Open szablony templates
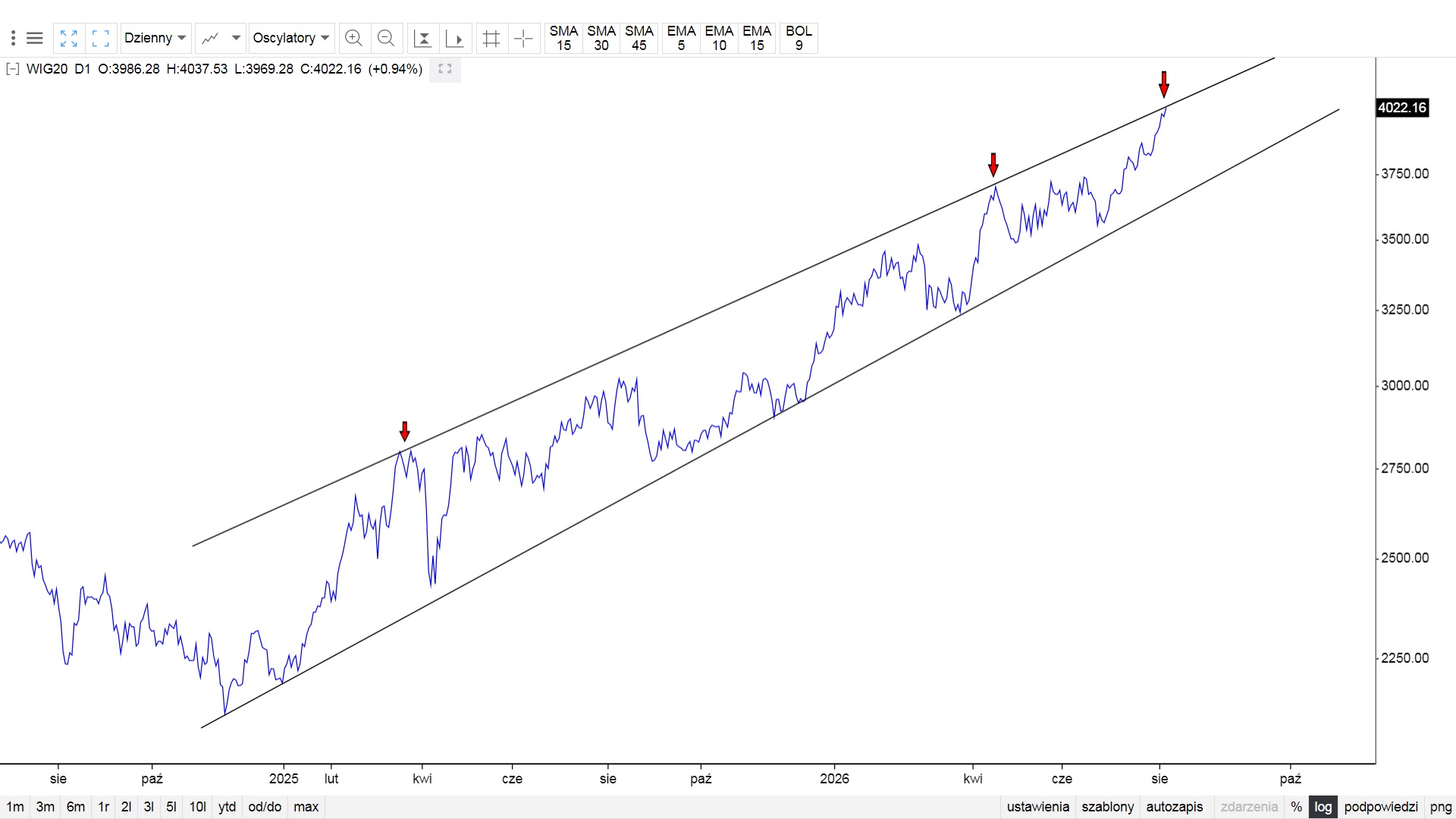 coord(1108,807)
